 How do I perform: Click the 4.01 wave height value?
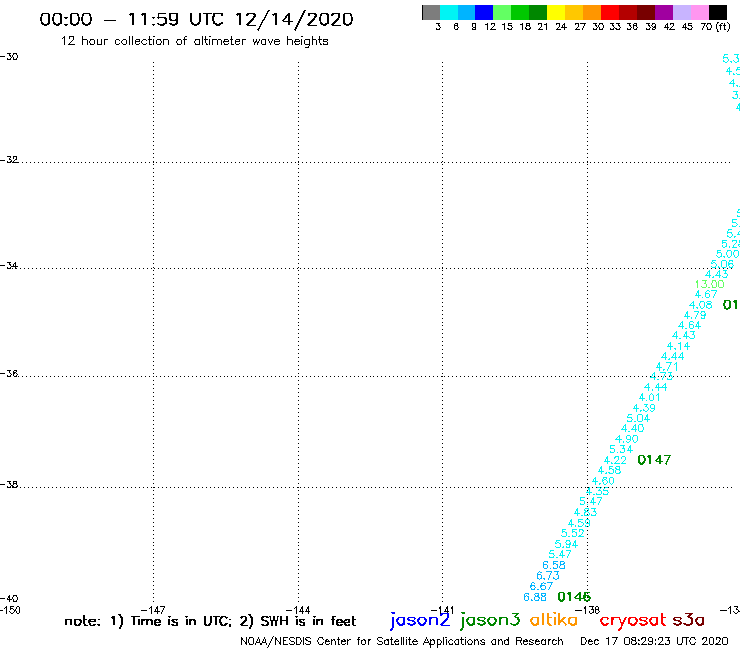tap(649, 397)
